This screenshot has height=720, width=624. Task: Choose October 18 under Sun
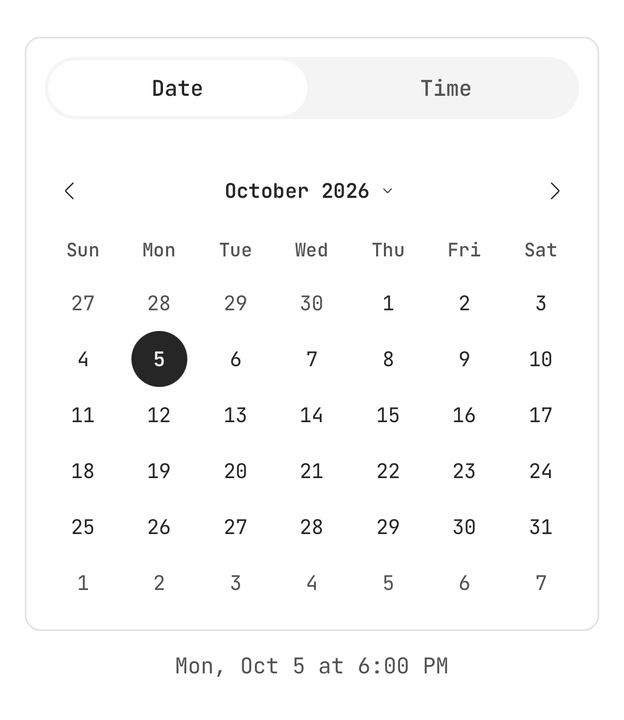point(83,471)
